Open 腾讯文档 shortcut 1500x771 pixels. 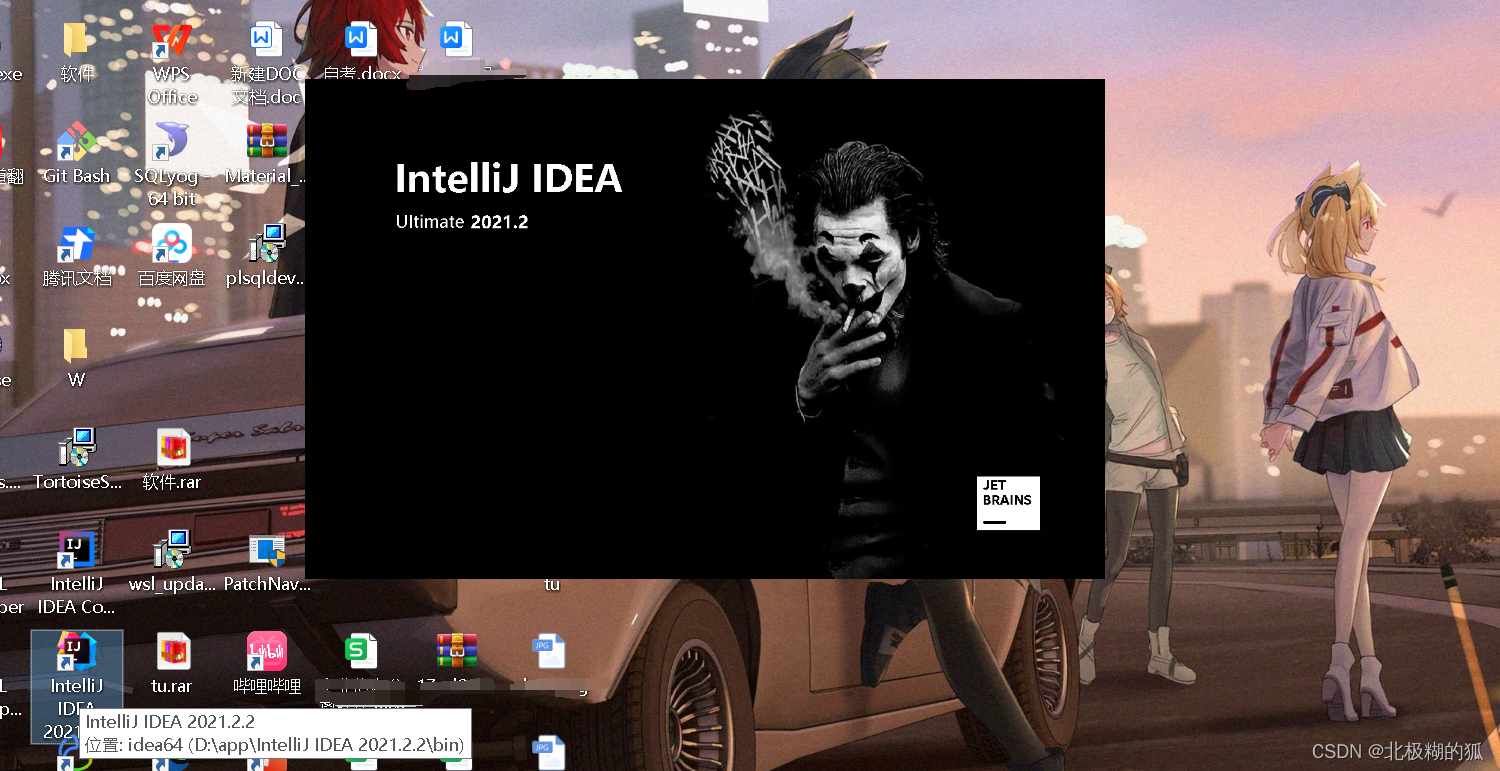tap(76, 255)
